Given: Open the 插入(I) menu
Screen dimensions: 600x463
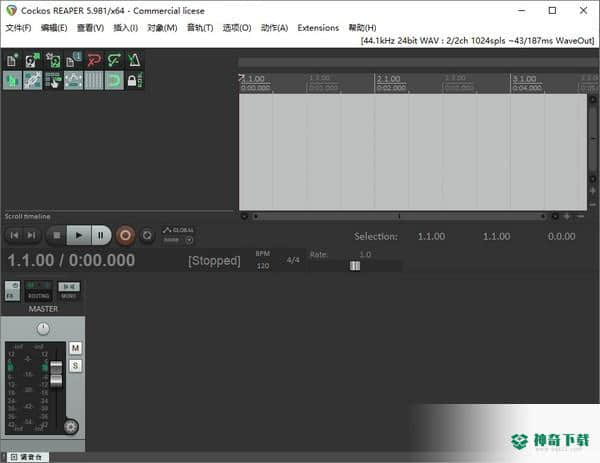Looking at the screenshot, I should coord(126,28).
